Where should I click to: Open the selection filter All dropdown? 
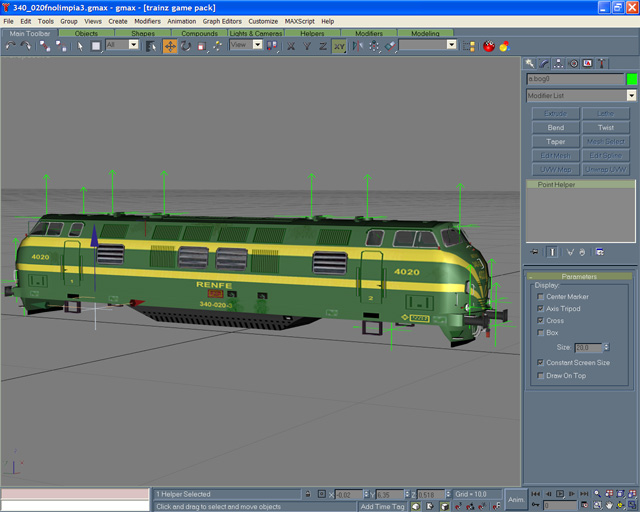122,45
